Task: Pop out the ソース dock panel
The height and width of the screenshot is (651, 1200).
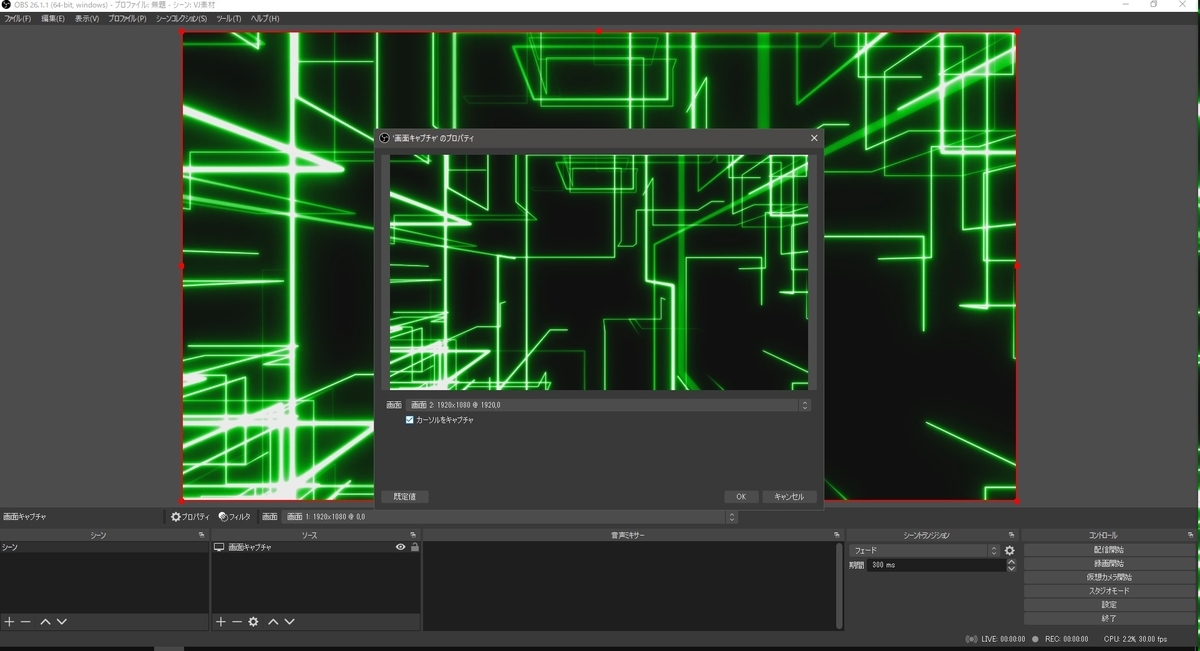Action: coord(413,535)
